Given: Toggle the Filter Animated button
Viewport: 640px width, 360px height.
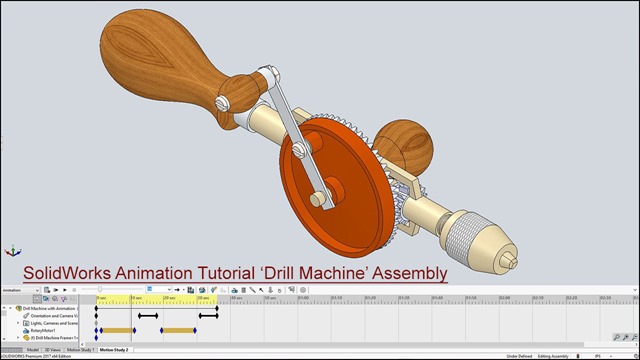Looking at the screenshot, I should pyautogui.click(x=46, y=299).
